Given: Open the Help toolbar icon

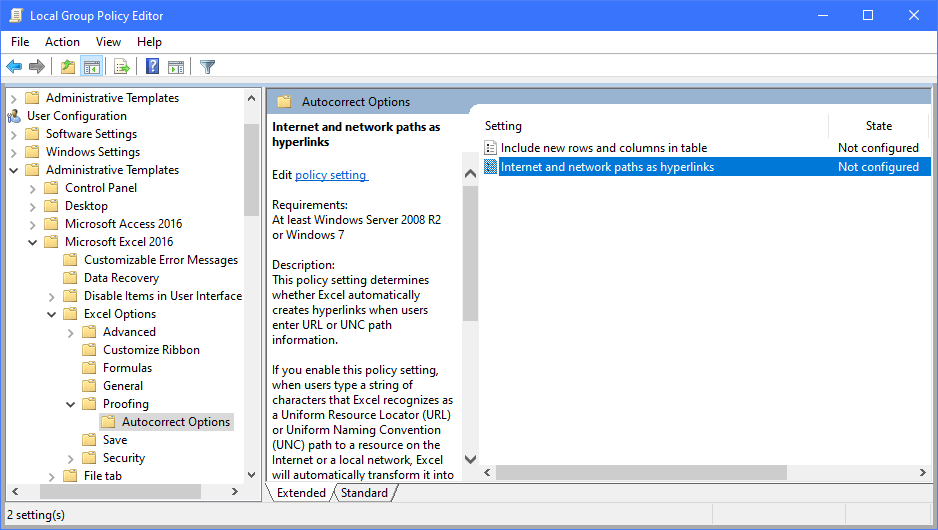Looking at the screenshot, I should pyautogui.click(x=153, y=66).
